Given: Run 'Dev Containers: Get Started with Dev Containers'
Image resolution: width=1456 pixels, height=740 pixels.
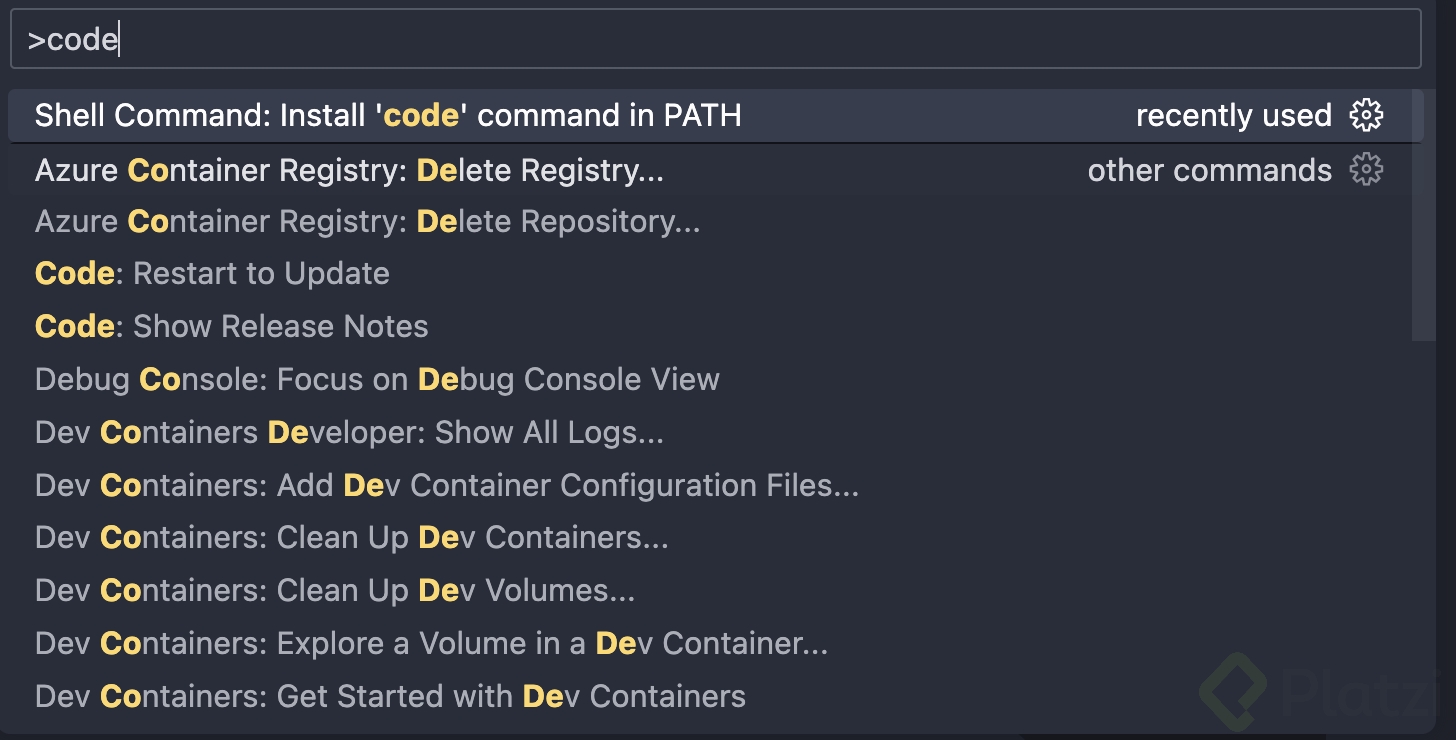Looking at the screenshot, I should [390, 696].
